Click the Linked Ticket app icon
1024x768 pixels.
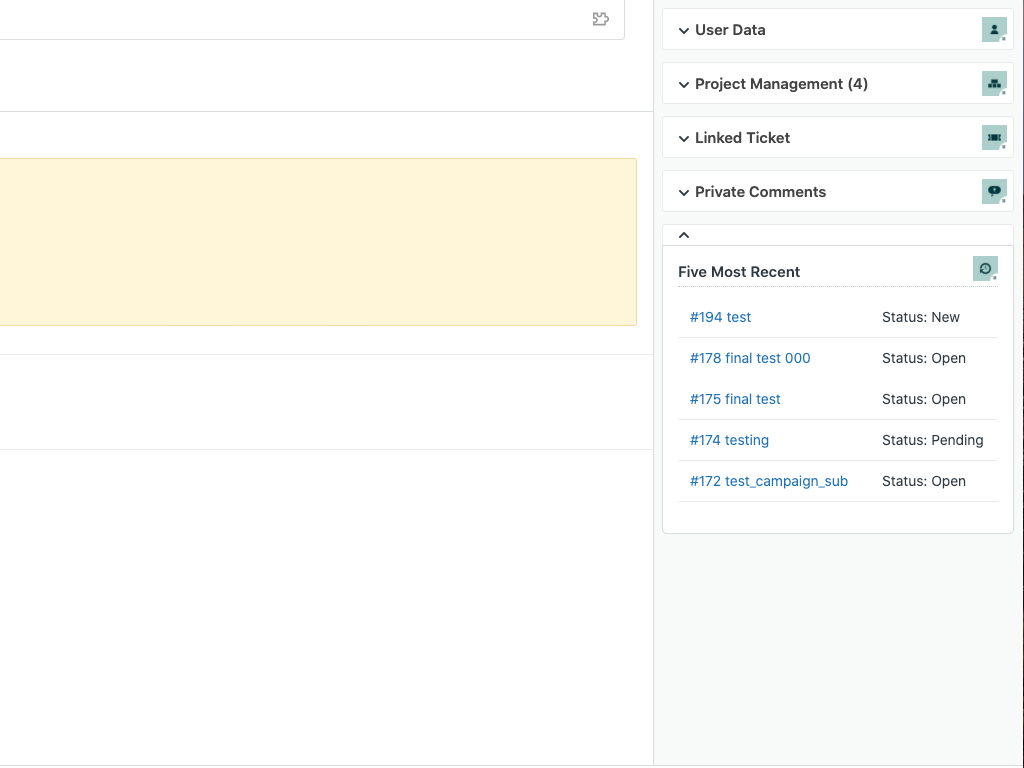[993, 138]
